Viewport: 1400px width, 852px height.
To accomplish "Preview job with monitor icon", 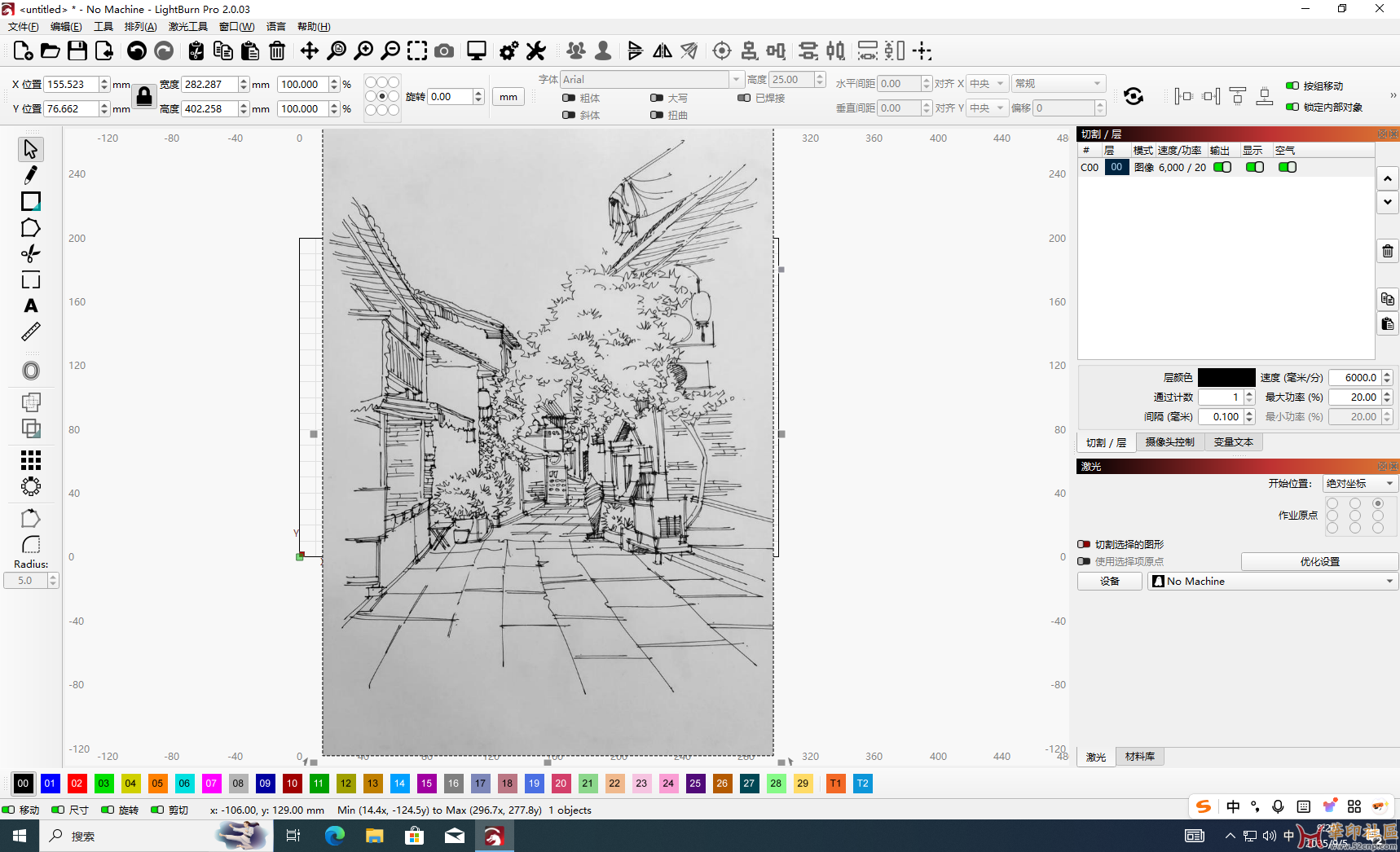I will point(477,51).
